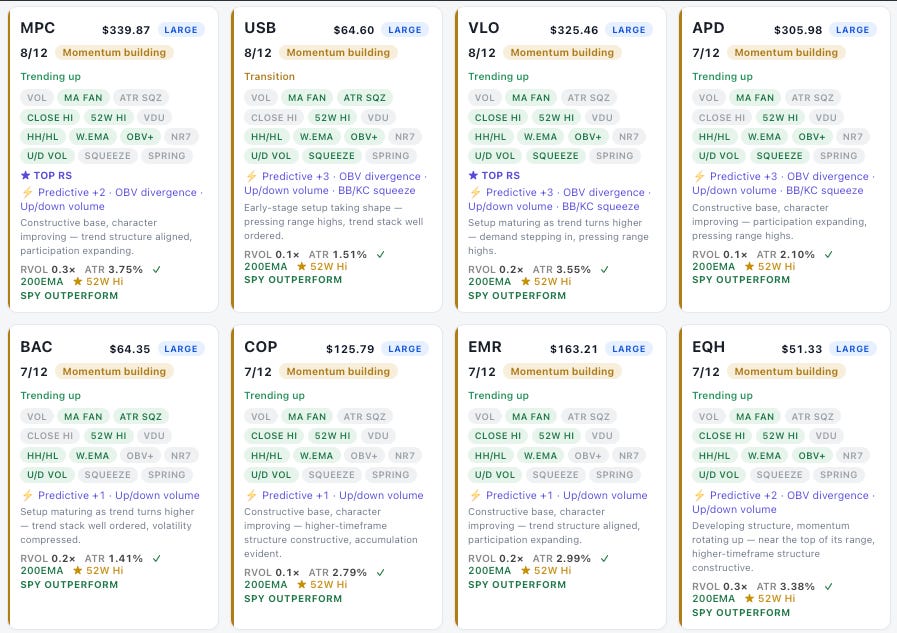Toggle the SQUEEZE chip on APD card

coord(779,156)
